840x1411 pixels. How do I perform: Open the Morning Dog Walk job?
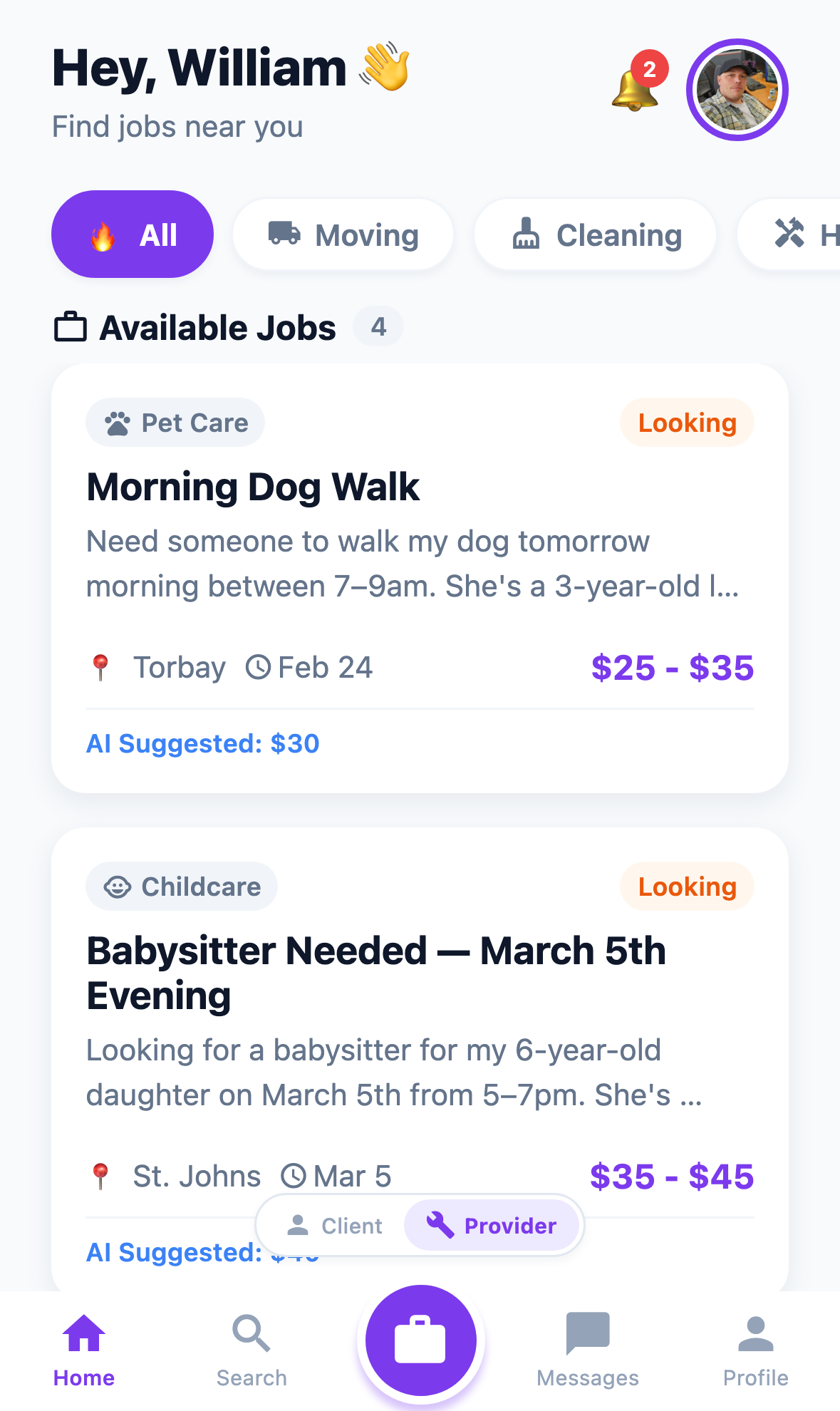point(253,487)
